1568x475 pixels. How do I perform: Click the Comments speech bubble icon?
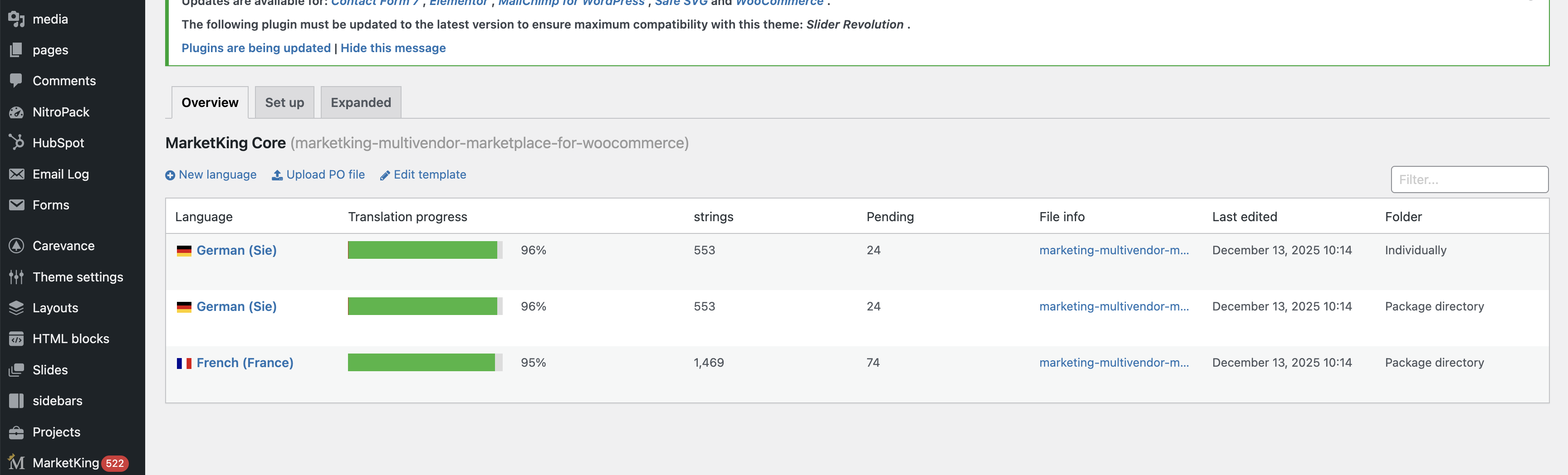[x=16, y=80]
